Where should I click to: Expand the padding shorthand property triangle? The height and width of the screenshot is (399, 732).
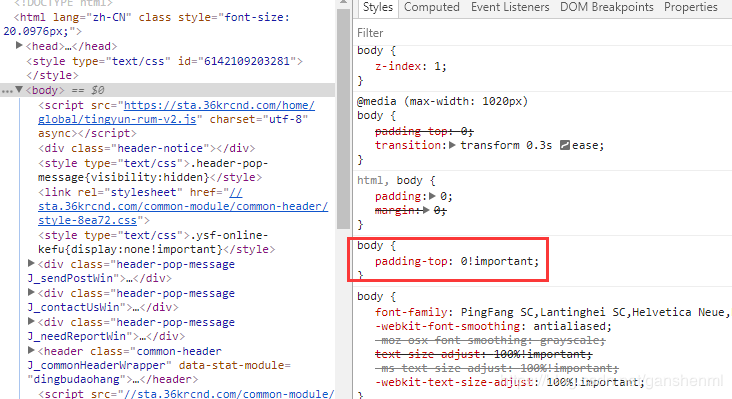pos(432,196)
